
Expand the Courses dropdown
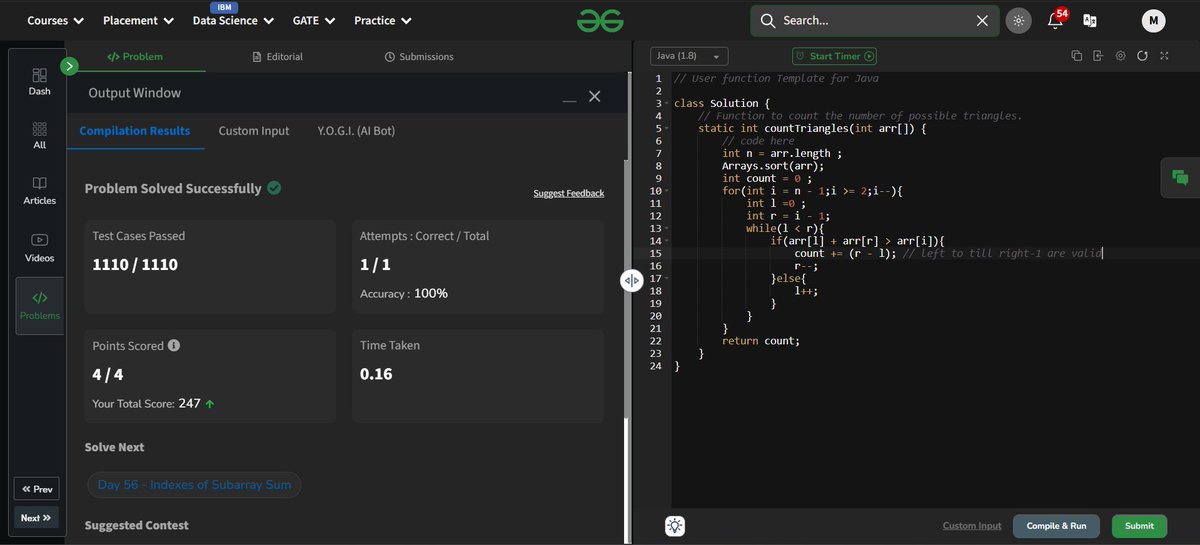pyautogui.click(x=55, y=20)
